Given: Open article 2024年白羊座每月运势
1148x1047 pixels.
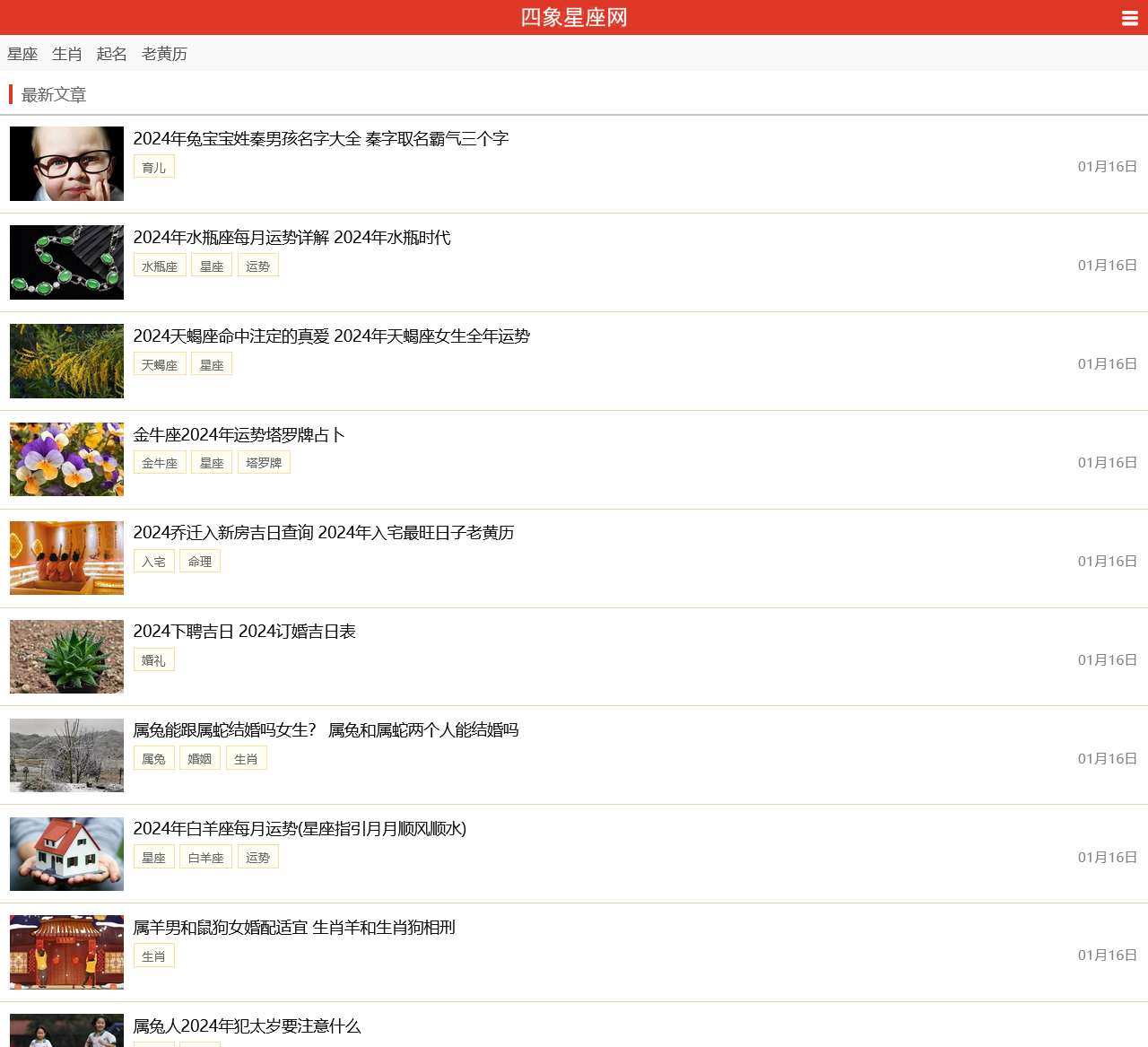Looking at the screenshot, I should [300, 828].
